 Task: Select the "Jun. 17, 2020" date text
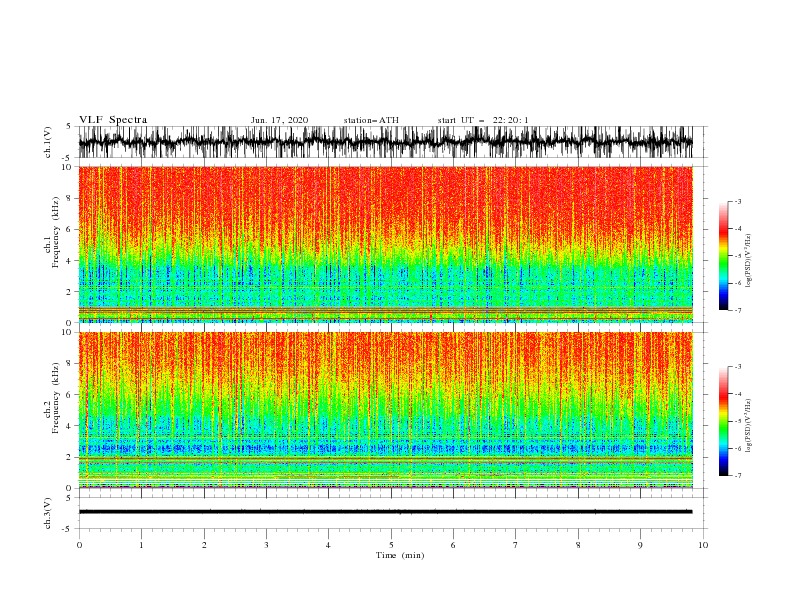[x=279, y=120]
